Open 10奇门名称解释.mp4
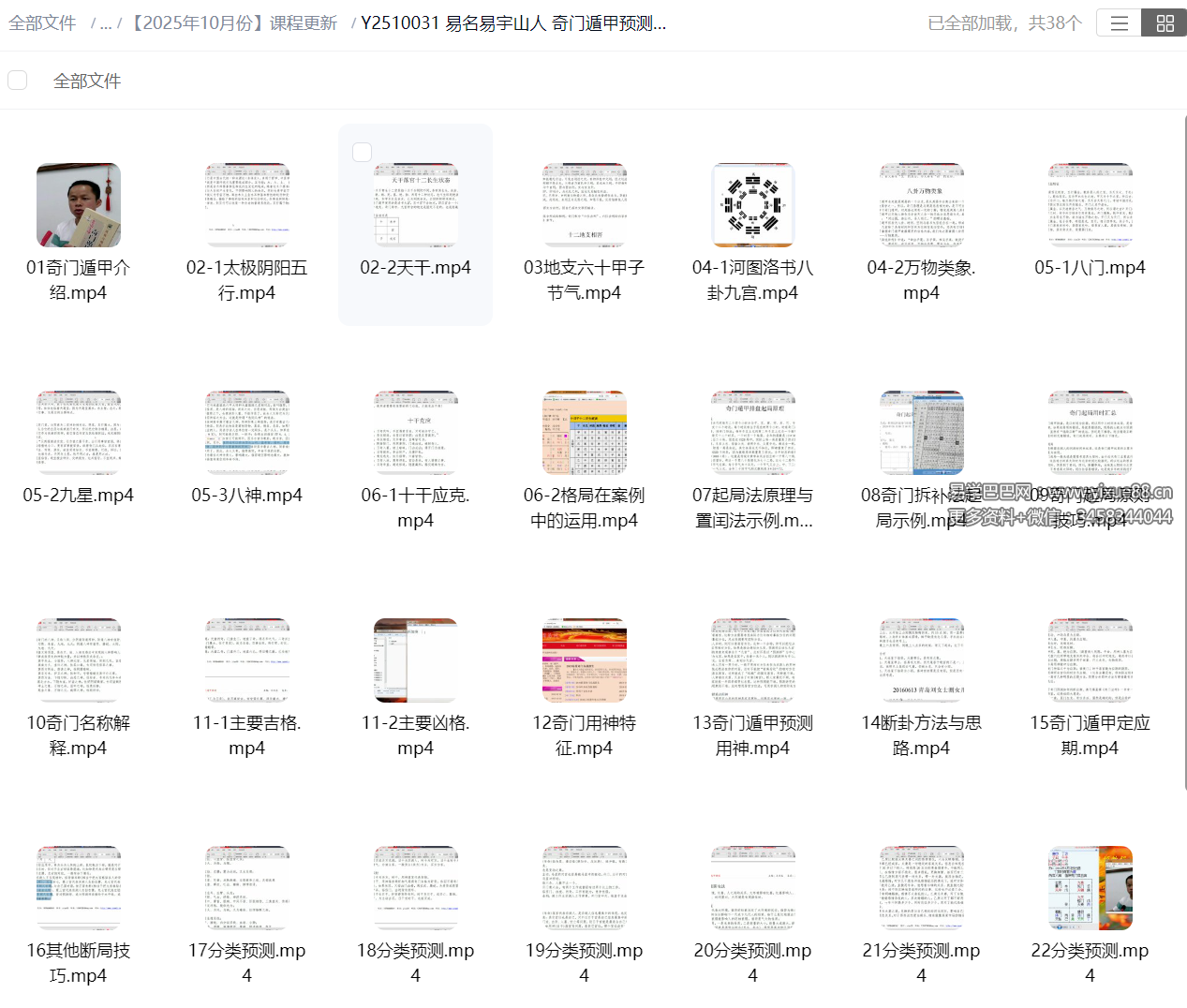 (x=78, y=660)
